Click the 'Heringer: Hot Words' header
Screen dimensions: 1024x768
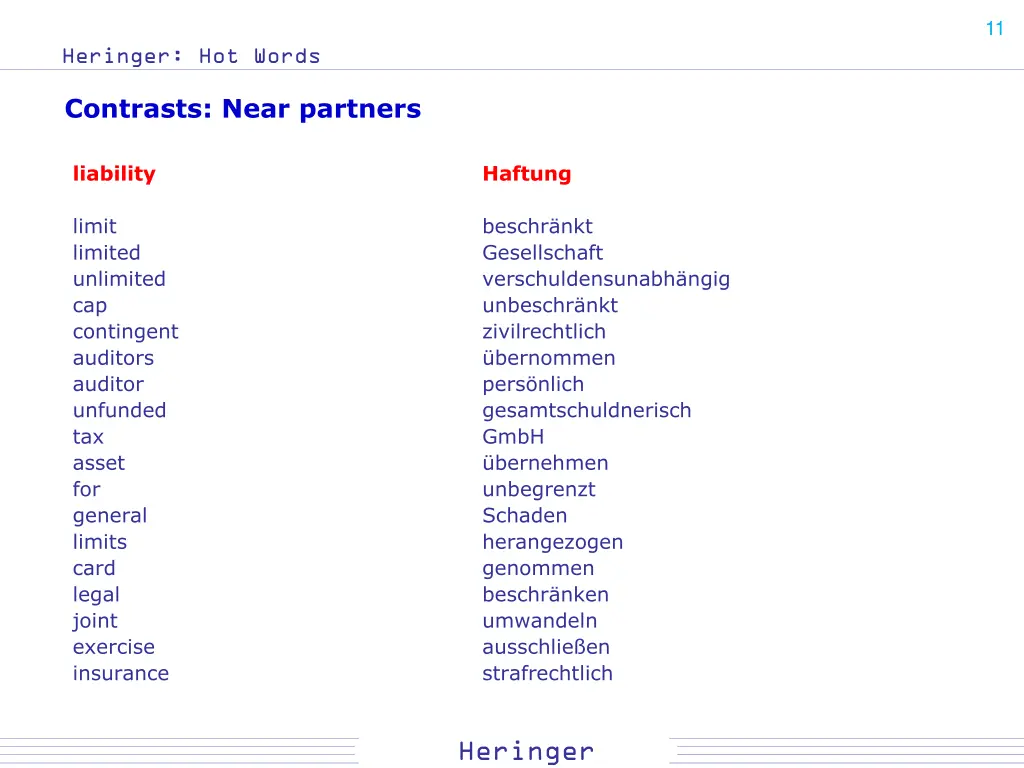191,56
